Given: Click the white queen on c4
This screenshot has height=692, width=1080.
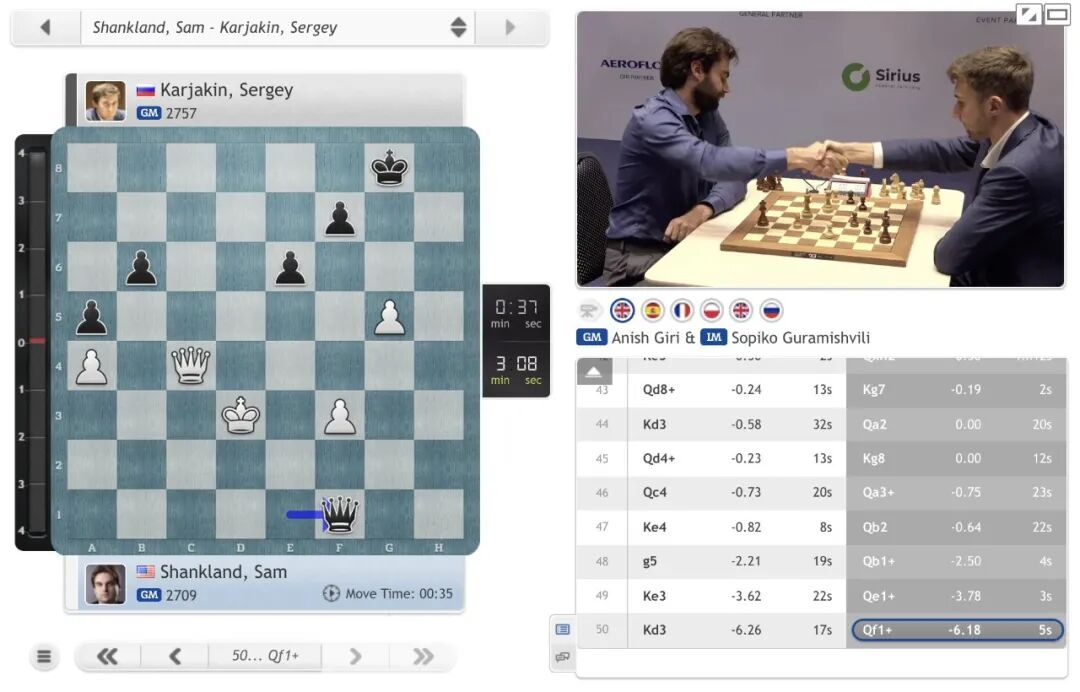Looking at the screenshot, I should pos(191,366).
